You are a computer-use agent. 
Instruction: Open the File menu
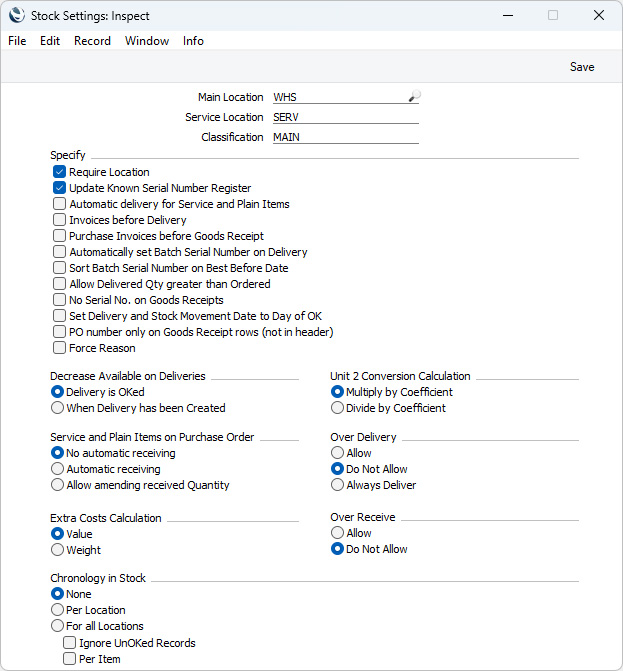click(17, 41)
